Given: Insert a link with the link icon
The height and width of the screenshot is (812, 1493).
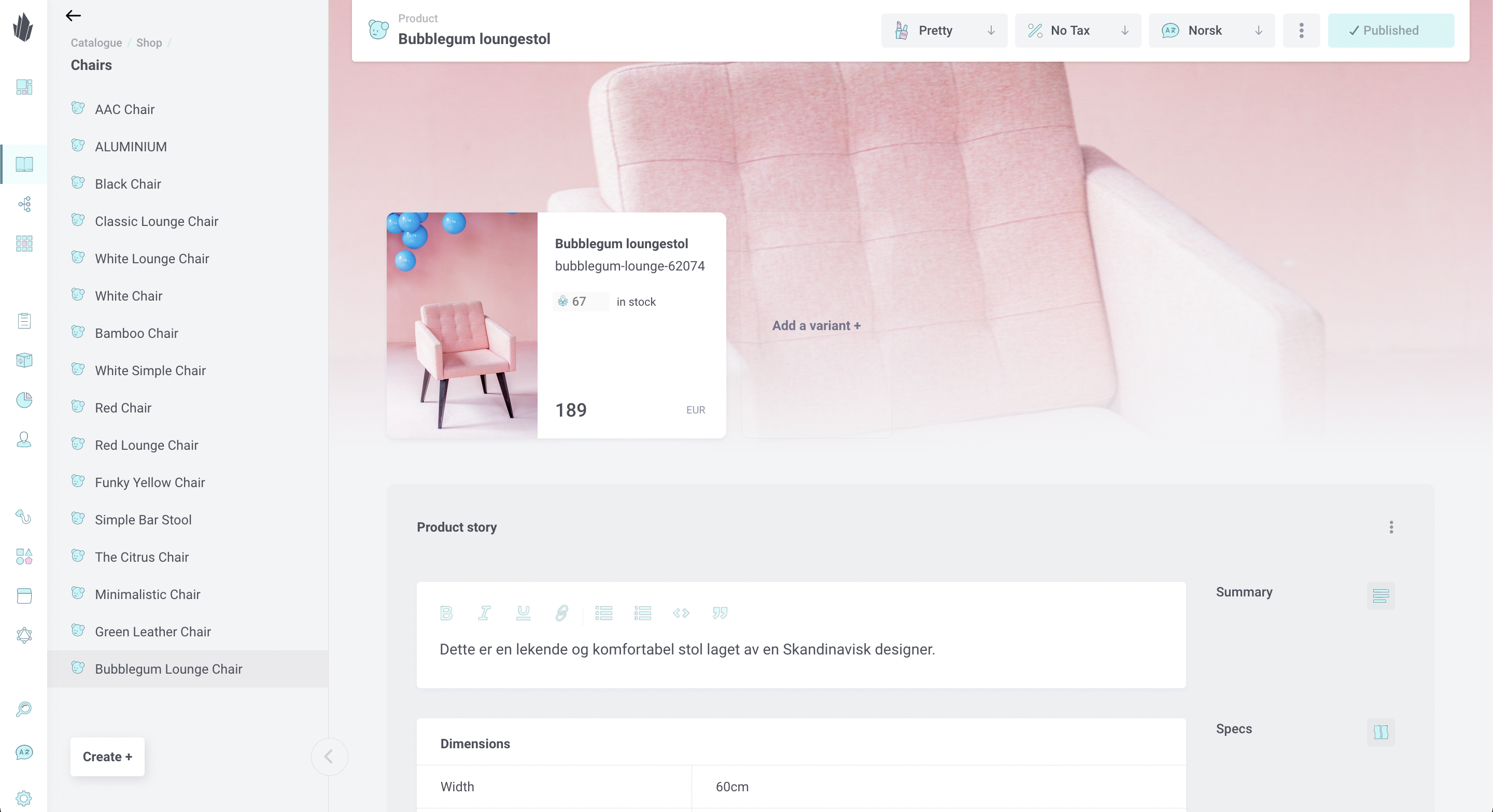Looking at the screenshot, I should (561, 613).
